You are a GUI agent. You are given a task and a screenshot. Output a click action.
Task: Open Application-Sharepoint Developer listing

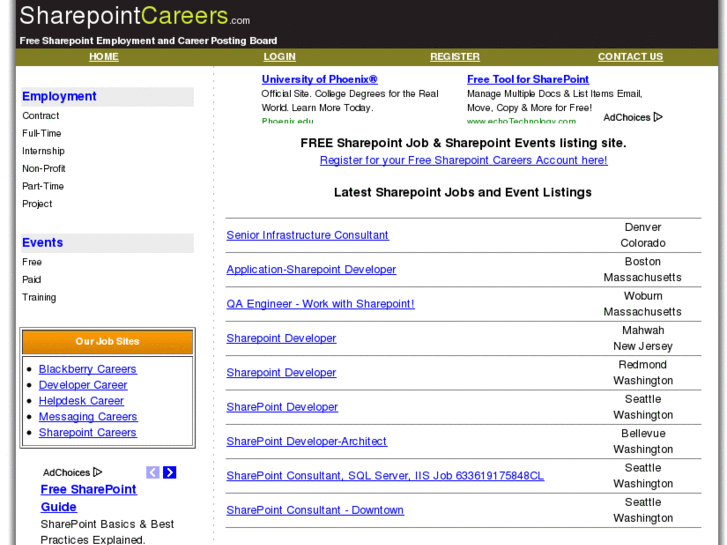311,269
